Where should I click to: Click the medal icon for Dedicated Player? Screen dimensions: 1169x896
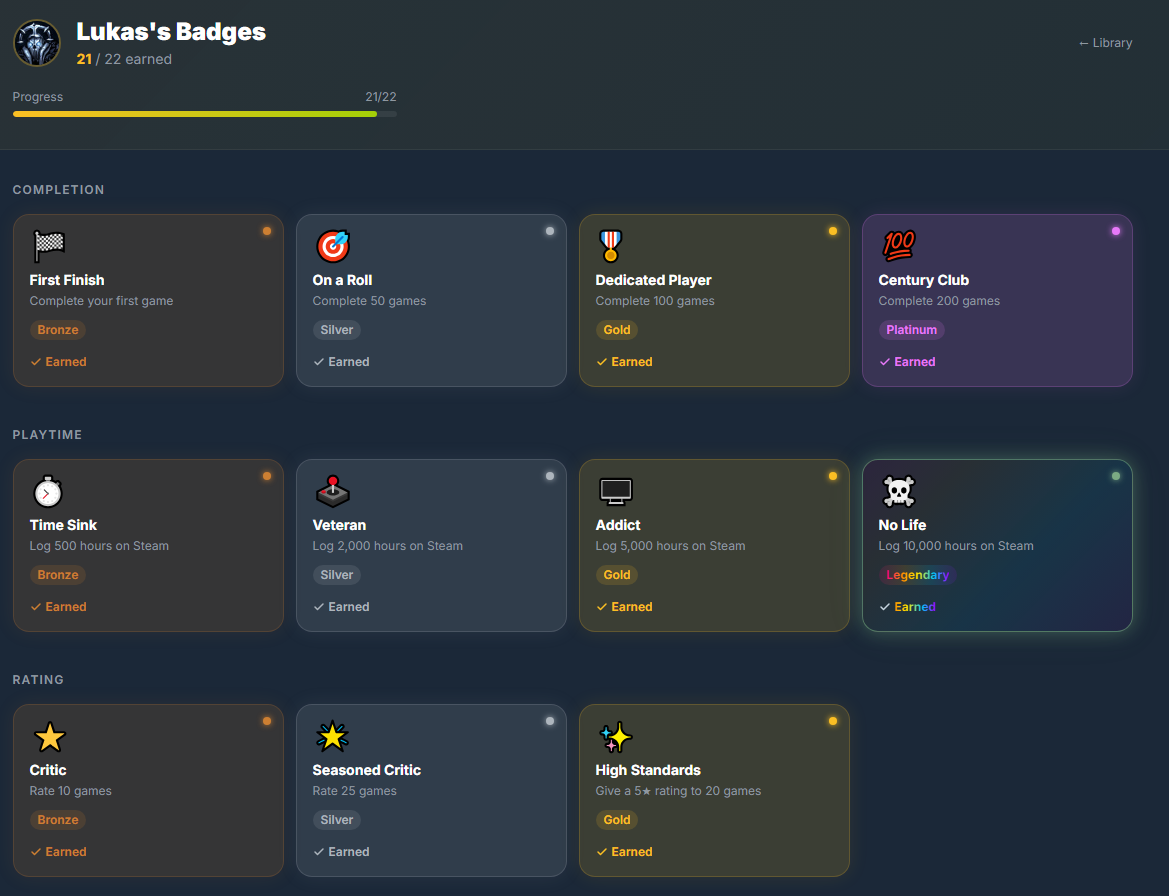click(614, 246)
